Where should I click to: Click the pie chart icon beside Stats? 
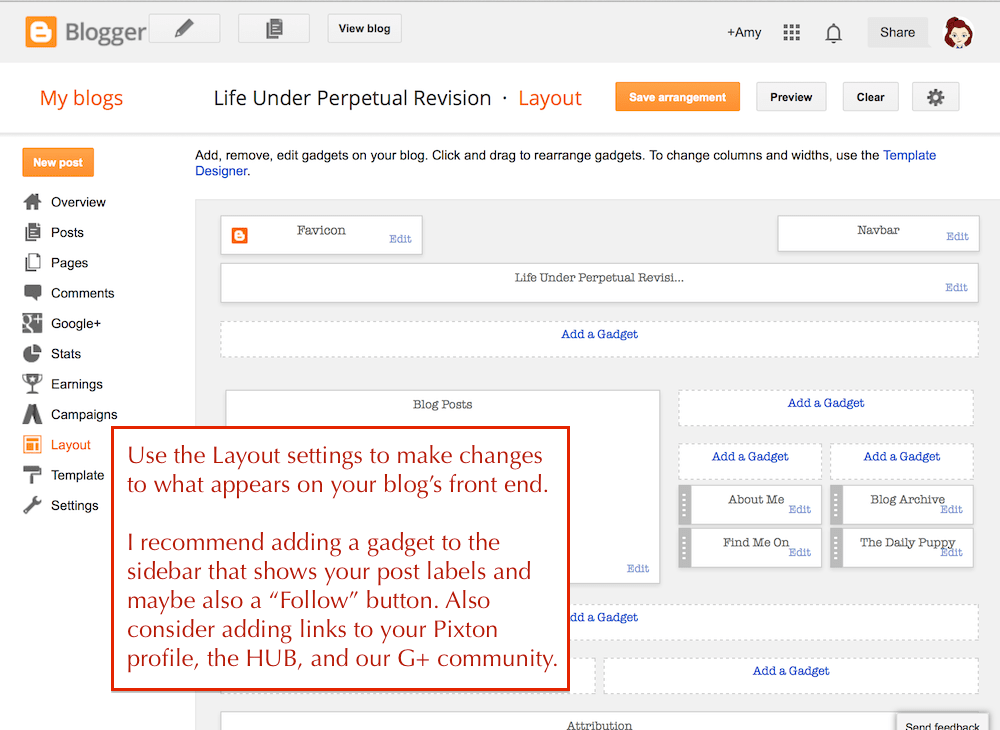(32, 354)
